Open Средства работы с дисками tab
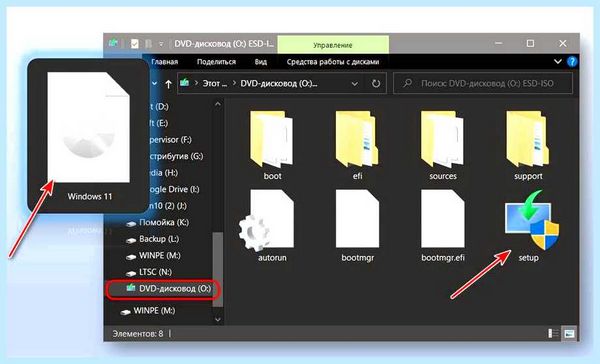Image resolution: width=600 pixels, height=364 pixels. 333,62
